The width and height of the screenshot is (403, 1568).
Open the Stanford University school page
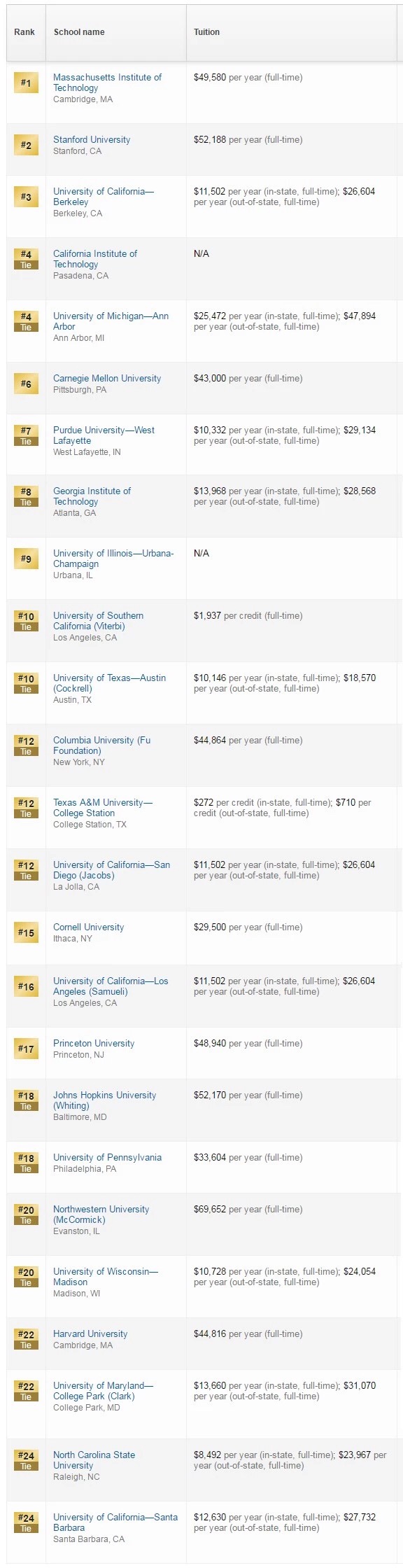click(x=92, y=139)
